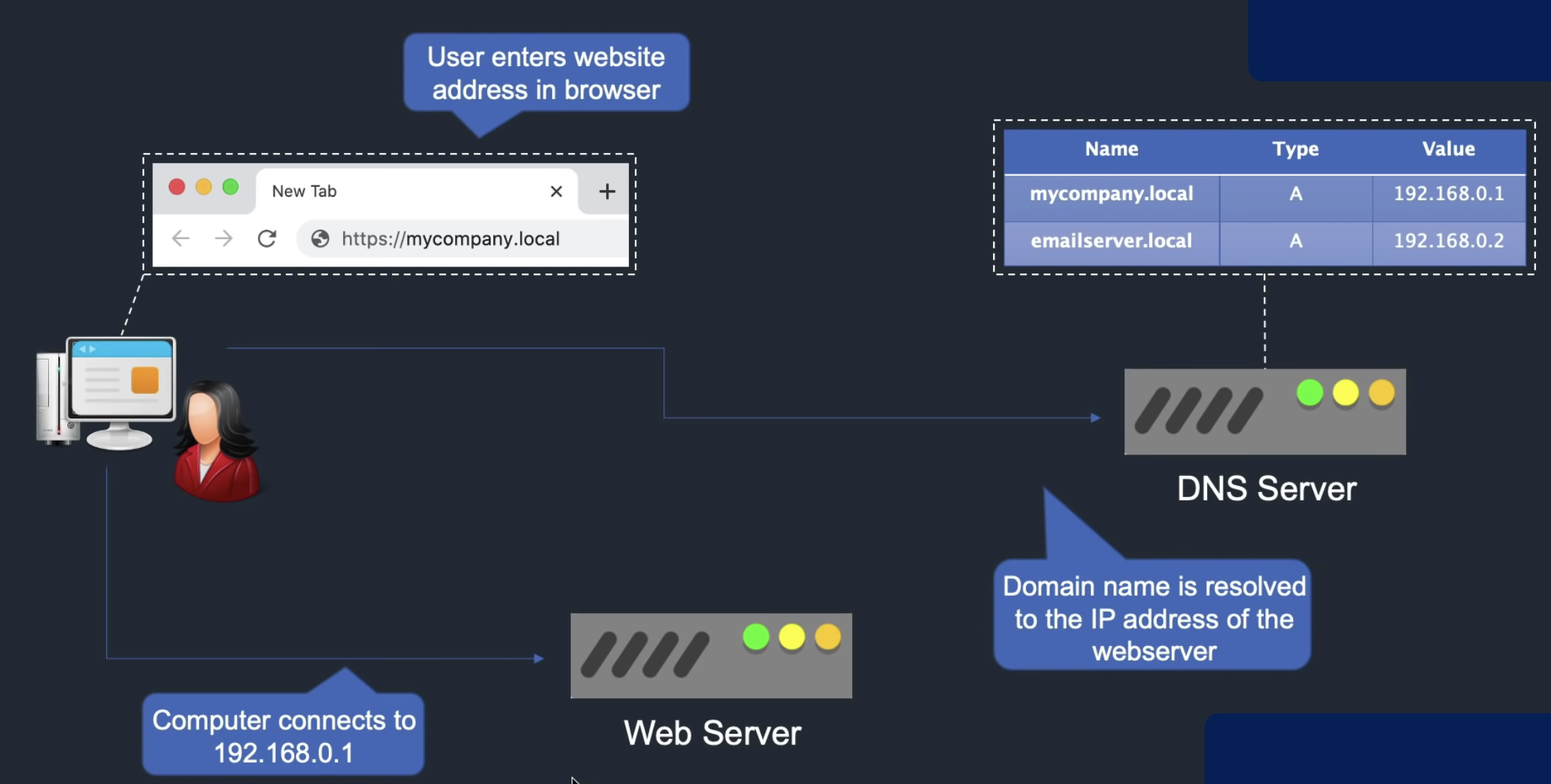Open a new tab with plus icon

[607, 191]
